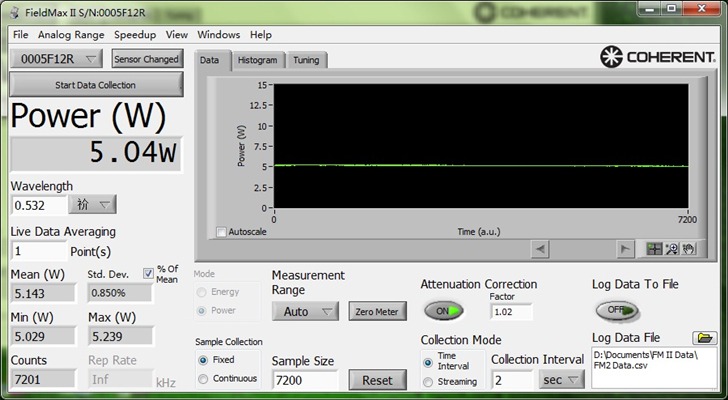Open the 0005F12R sensor dropdown
This screenshot has width=728, height=400.
coord(58,59)
